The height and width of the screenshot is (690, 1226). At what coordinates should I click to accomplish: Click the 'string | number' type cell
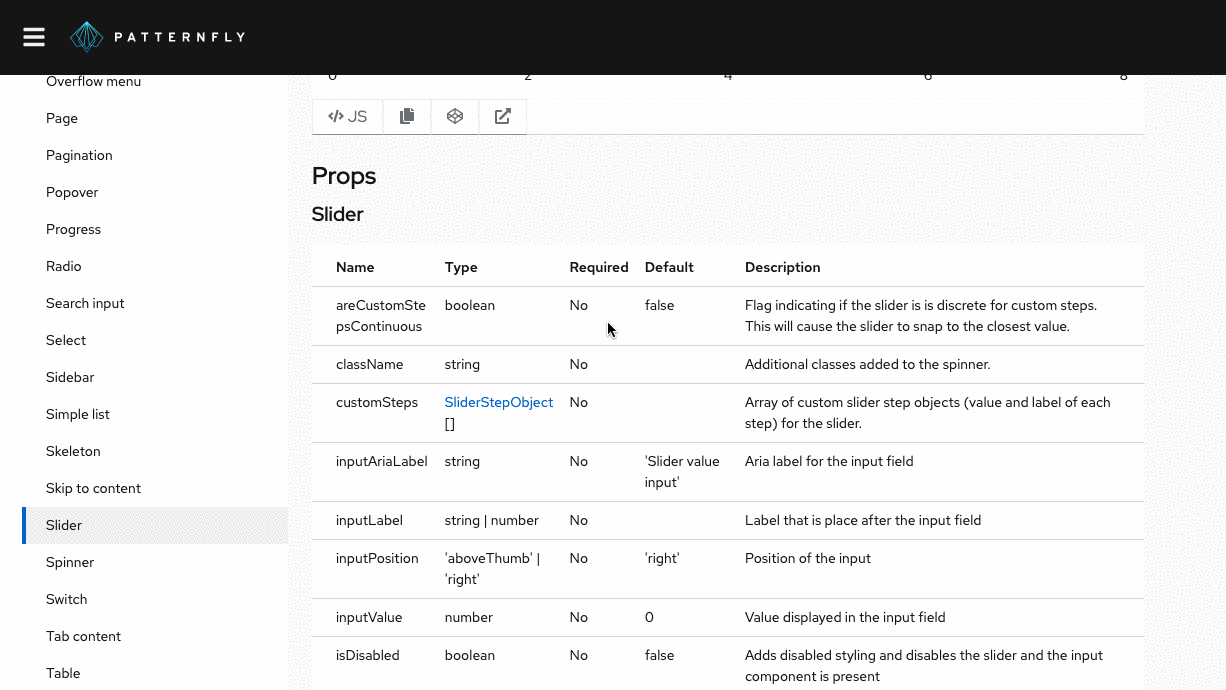click(492, 520)
